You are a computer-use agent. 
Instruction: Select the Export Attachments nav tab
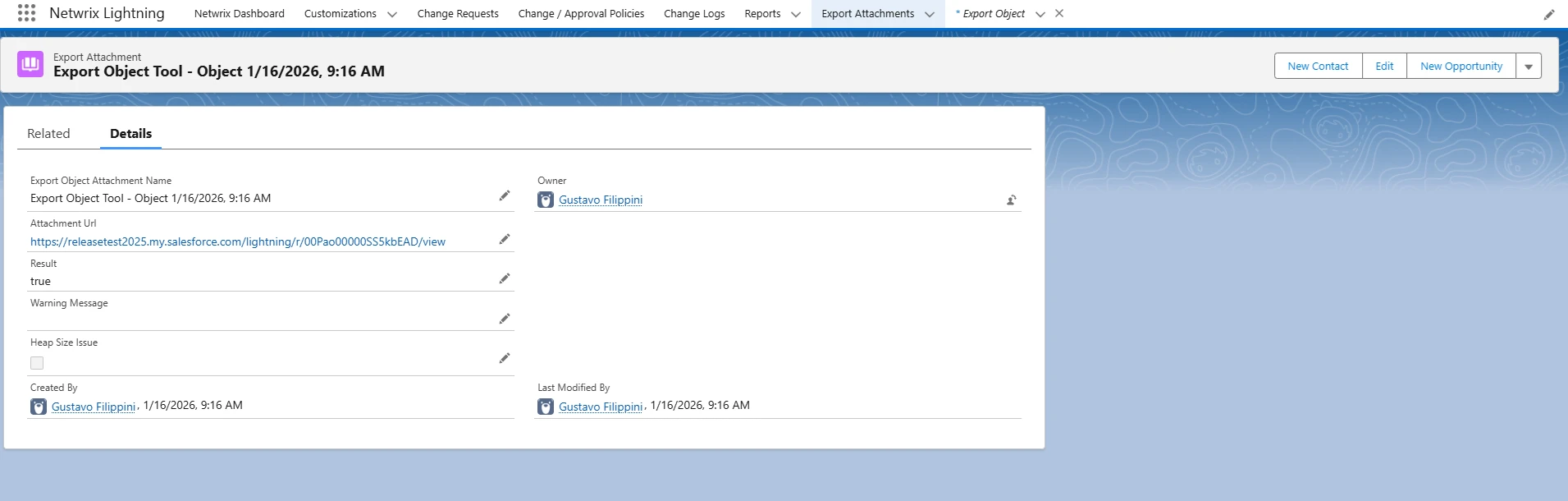867,14
